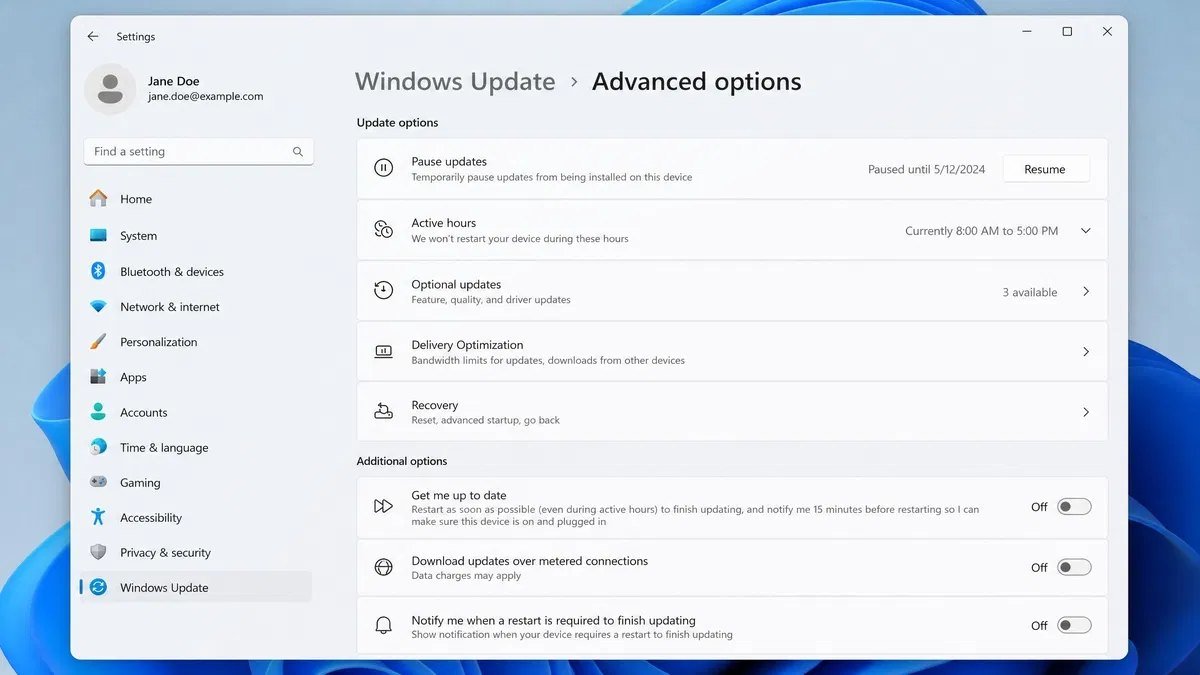Viewport: 1200px width, 675px height.
Task: Click 'Paused until 5/12/2024' text
Action: [x=926, y=169]
